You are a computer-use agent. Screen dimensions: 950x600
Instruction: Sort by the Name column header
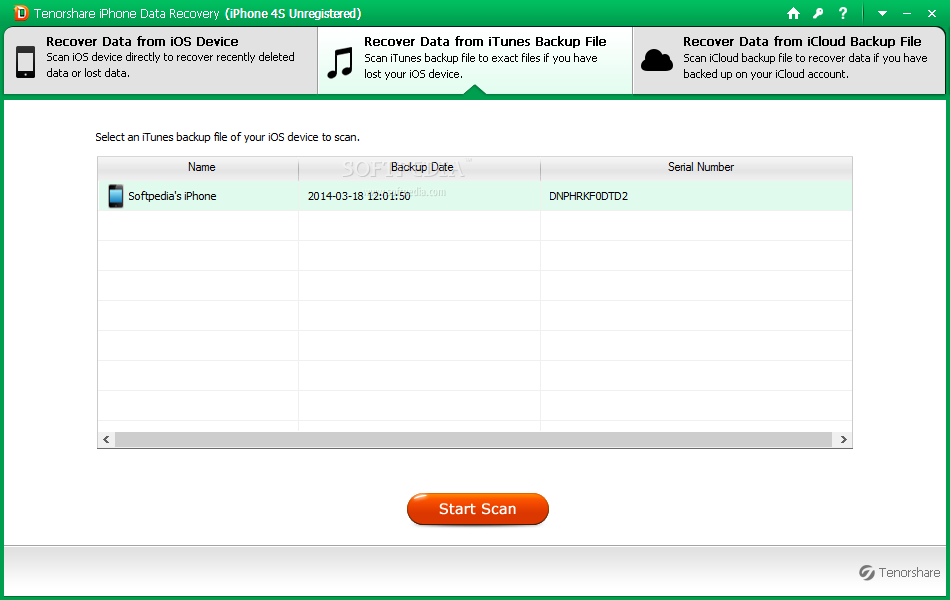click(198, 167)
